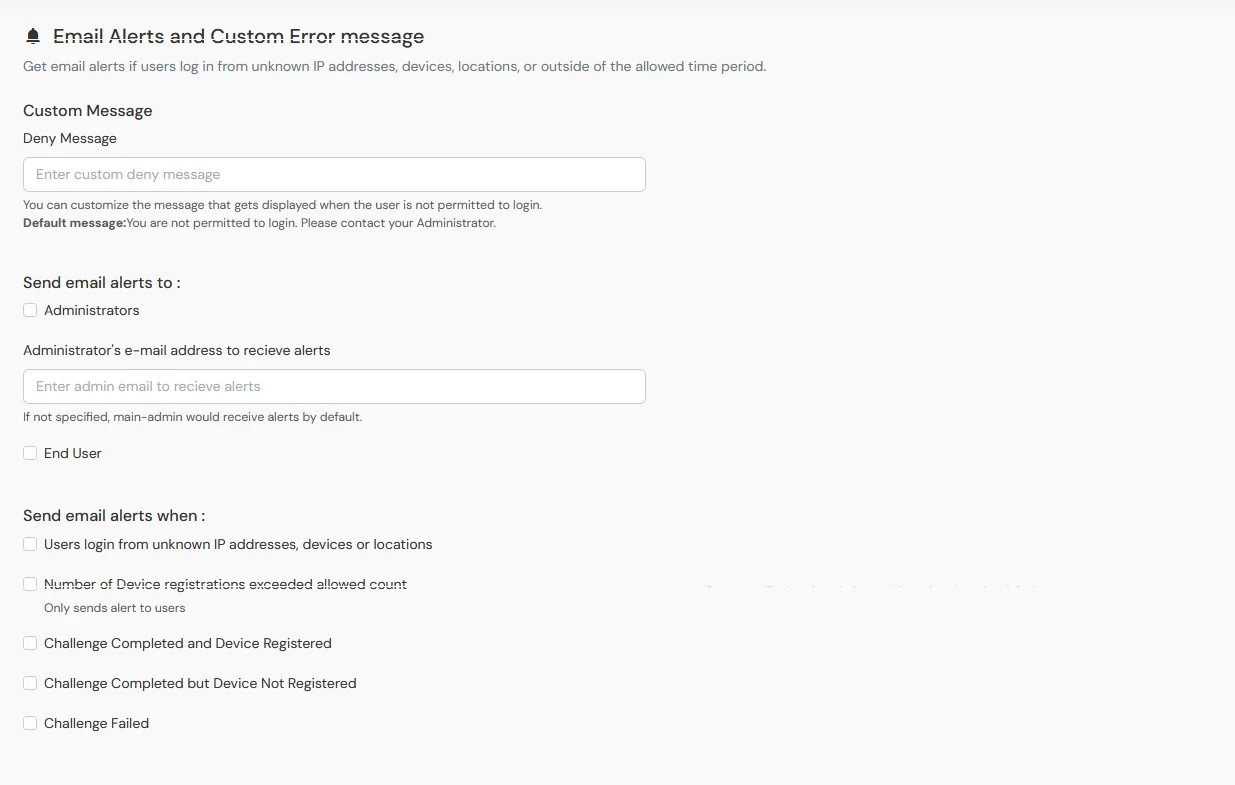Enable Challenge Completed and Device Registered alerts
The height and width of the screenshot is (785, 1235).
pyautogui.click(x=30, y=643)
